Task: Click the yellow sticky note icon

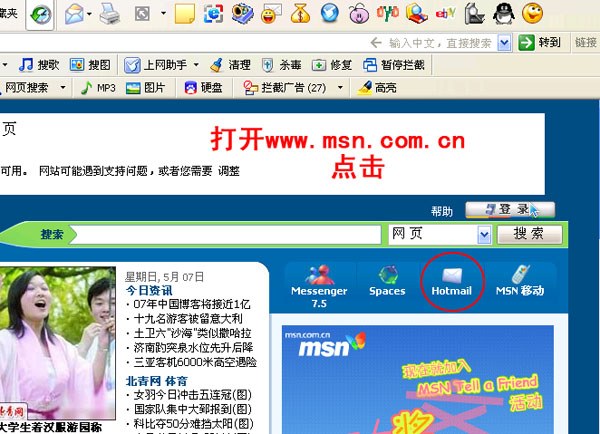Action: [x=185, y=14]
